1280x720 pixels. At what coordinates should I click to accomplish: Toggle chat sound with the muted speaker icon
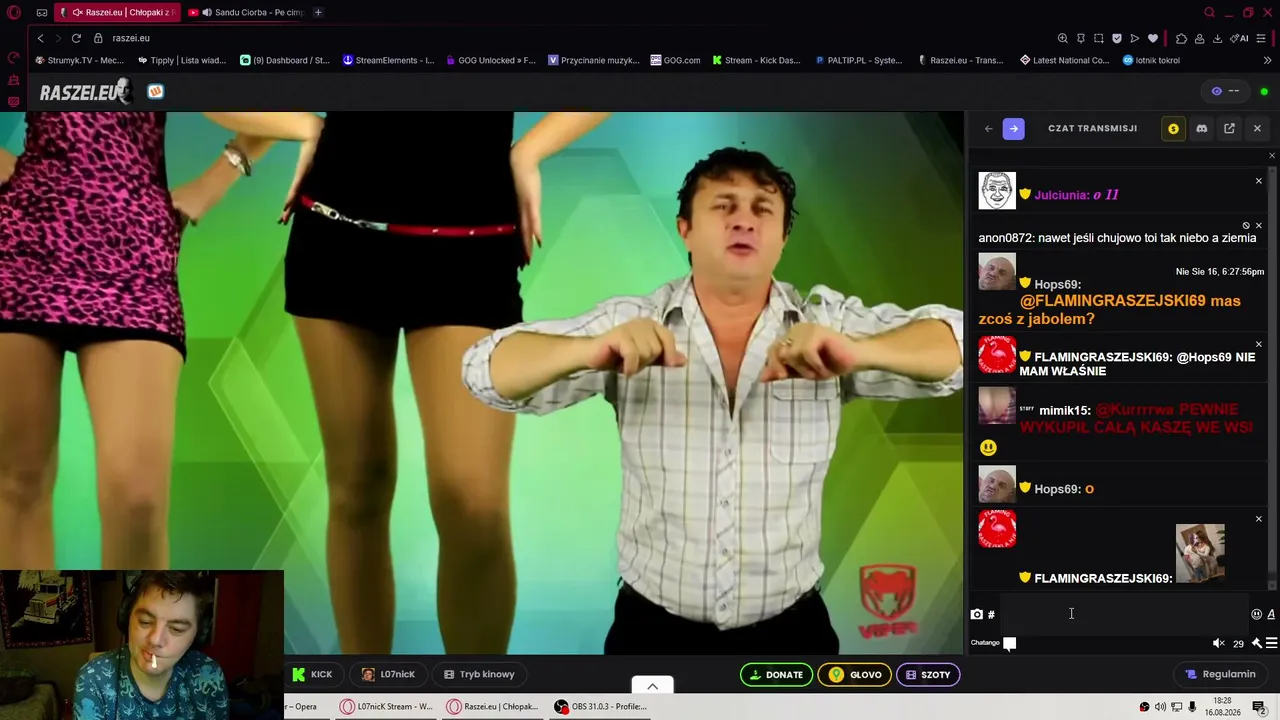coord(1218,643)
